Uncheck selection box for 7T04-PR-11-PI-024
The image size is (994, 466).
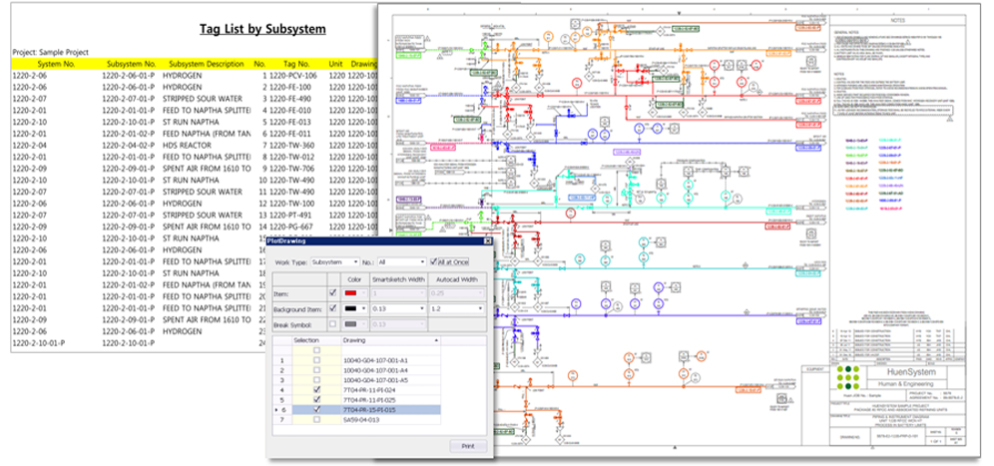(317, 390)
